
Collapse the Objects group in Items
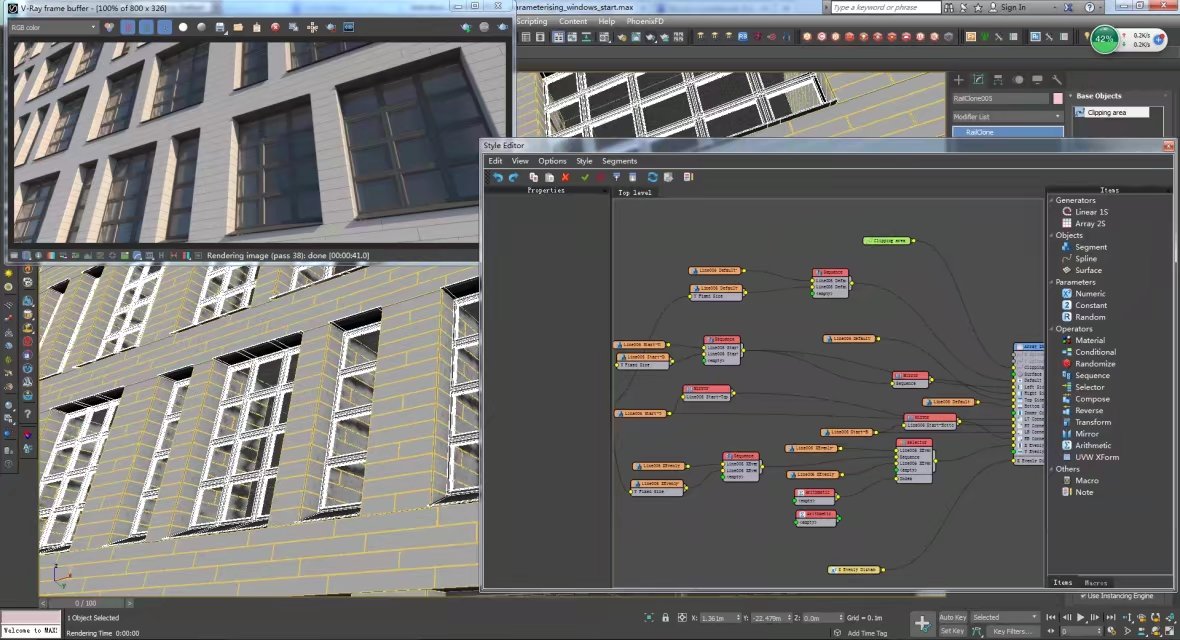point(1051,236)
